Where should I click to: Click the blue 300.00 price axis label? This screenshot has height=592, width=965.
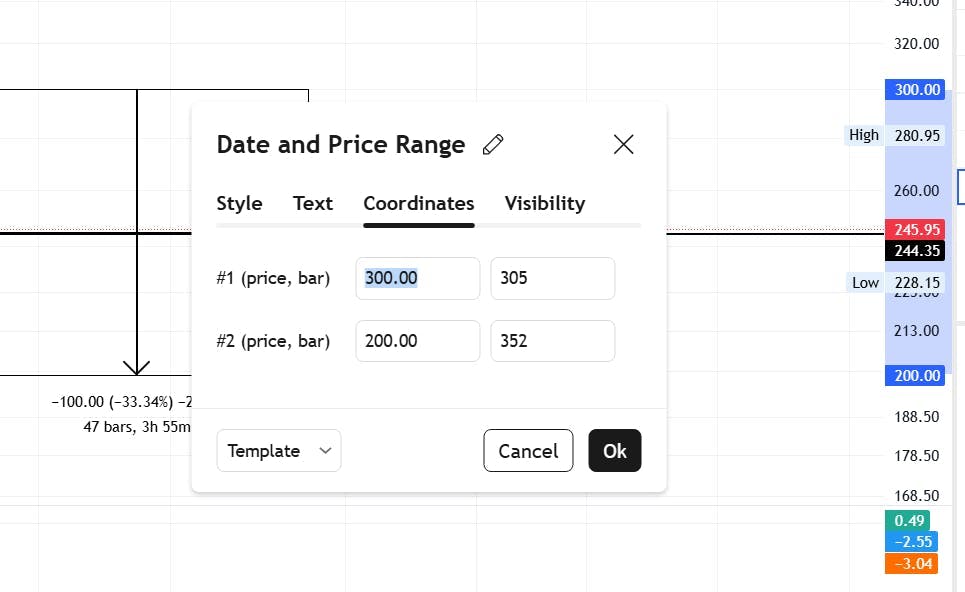[916, 90]
